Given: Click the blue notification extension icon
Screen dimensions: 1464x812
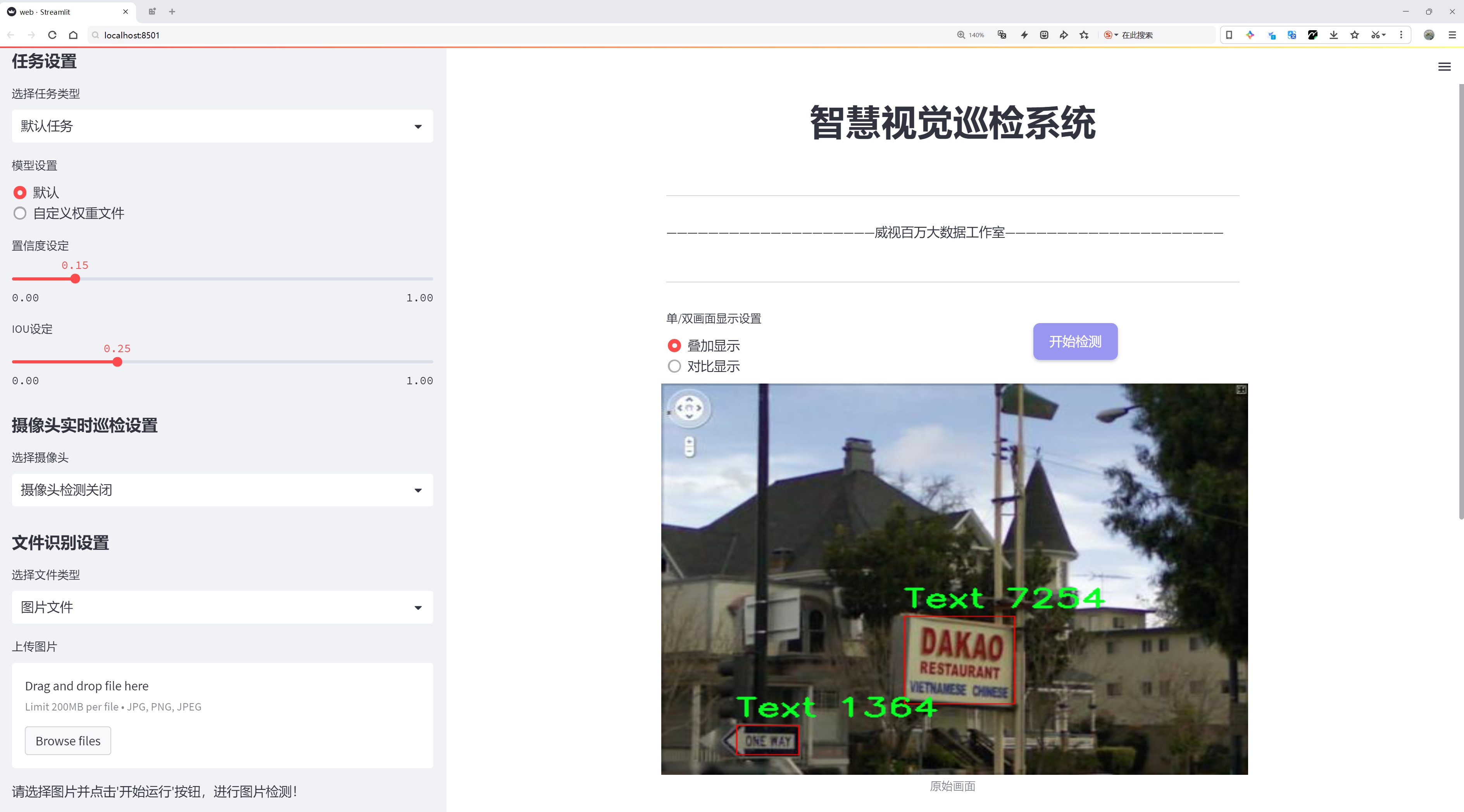Looking at the screenshot, I should pos(1271,34).
